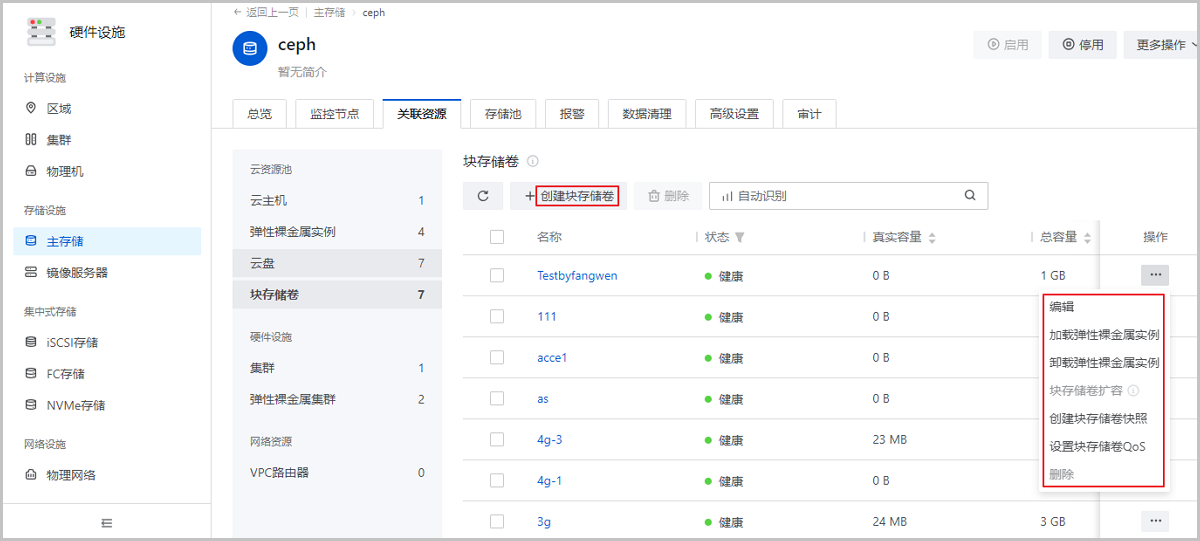
Task: Select the checkbox for 4g-3 volume
Action: (497, 440)
